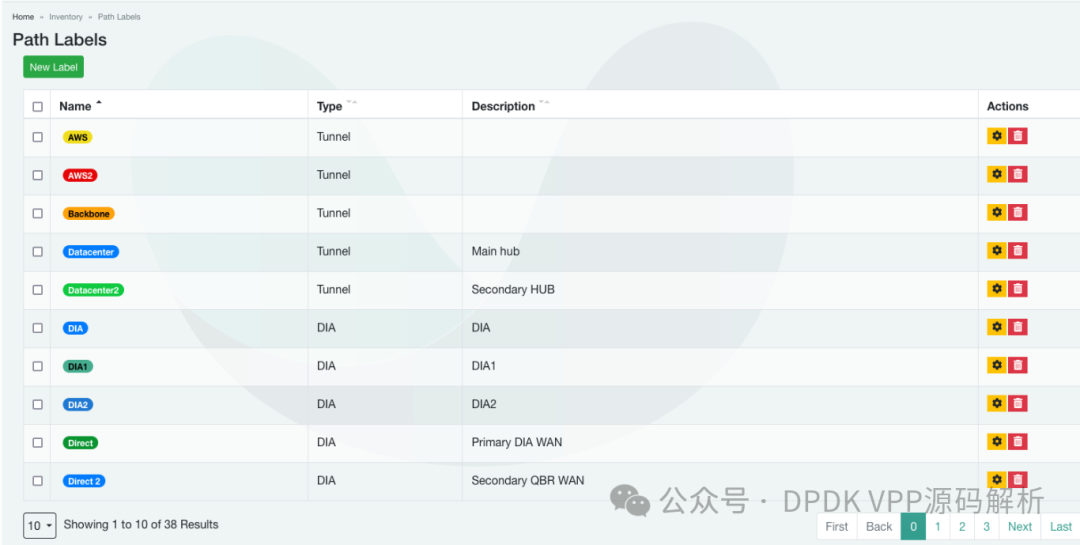The width and height of the screenshot is (1080, 545).
Task: Click the green Direct label badge
Action: point(81,443)
